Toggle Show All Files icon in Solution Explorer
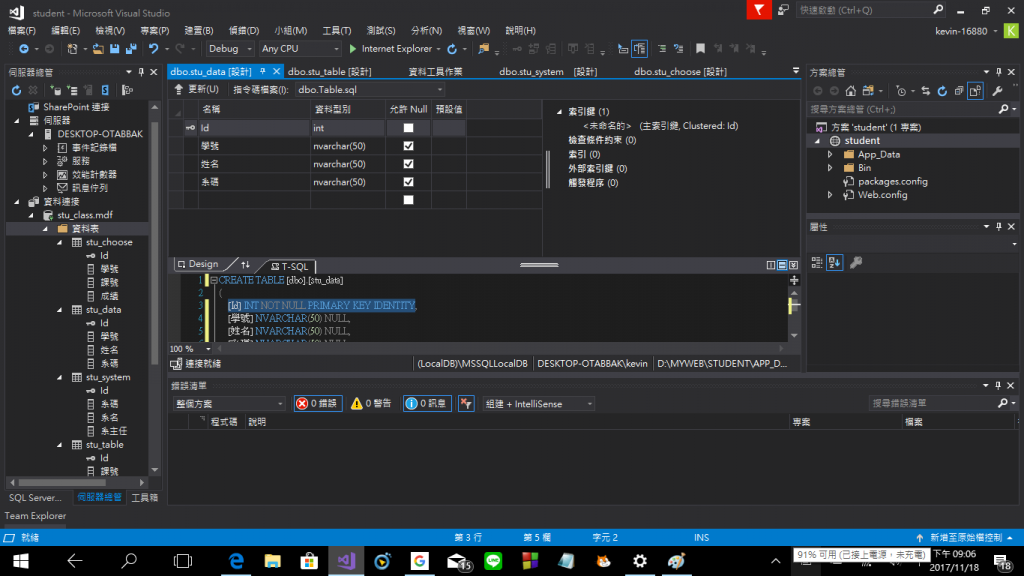 [976, 91]
